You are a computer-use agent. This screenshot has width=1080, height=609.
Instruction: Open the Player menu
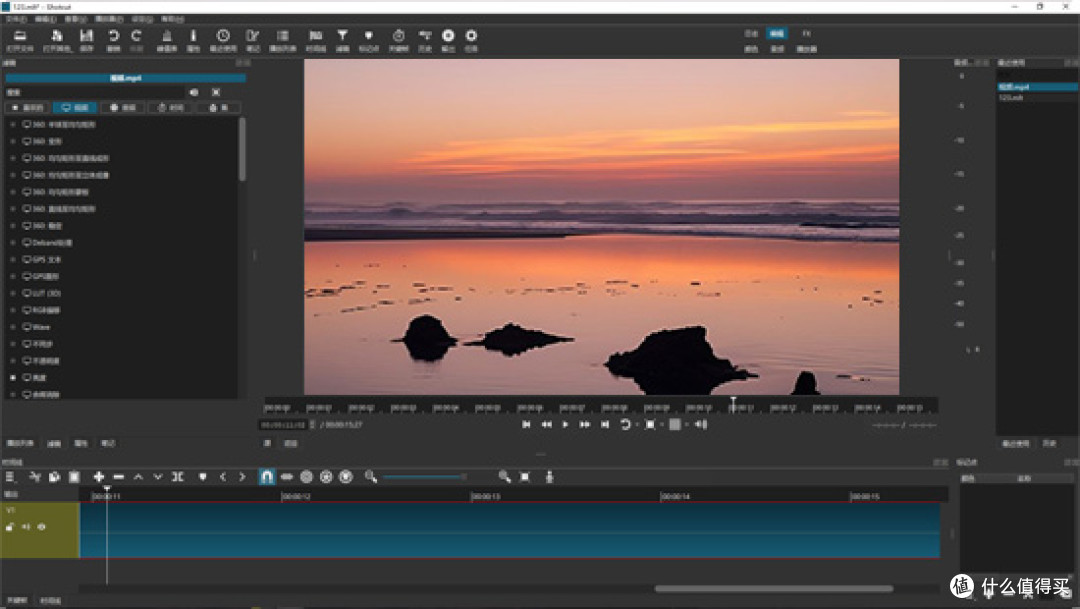[109, 19]
